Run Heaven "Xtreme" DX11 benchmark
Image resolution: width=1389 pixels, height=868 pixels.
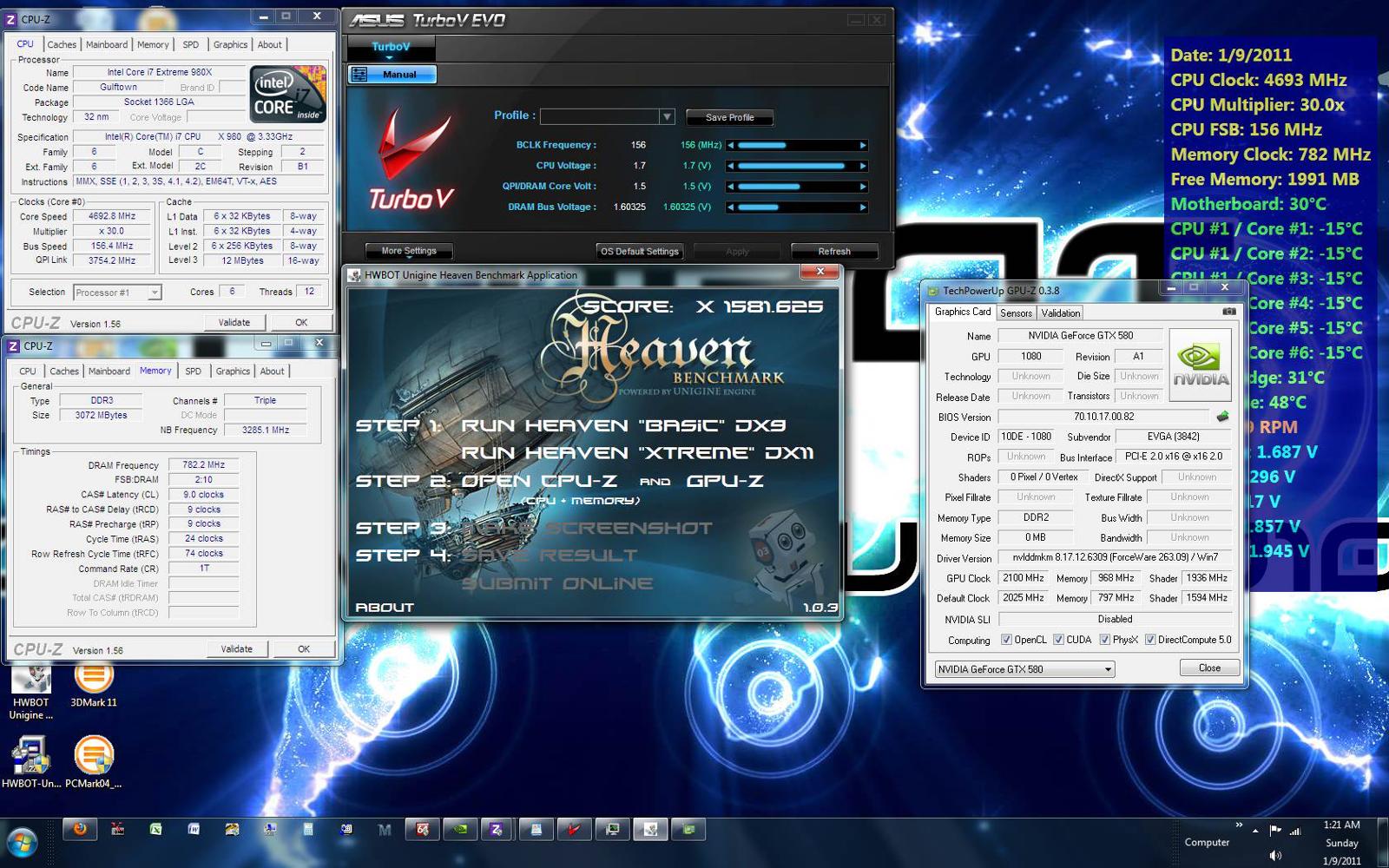(637, 453)
